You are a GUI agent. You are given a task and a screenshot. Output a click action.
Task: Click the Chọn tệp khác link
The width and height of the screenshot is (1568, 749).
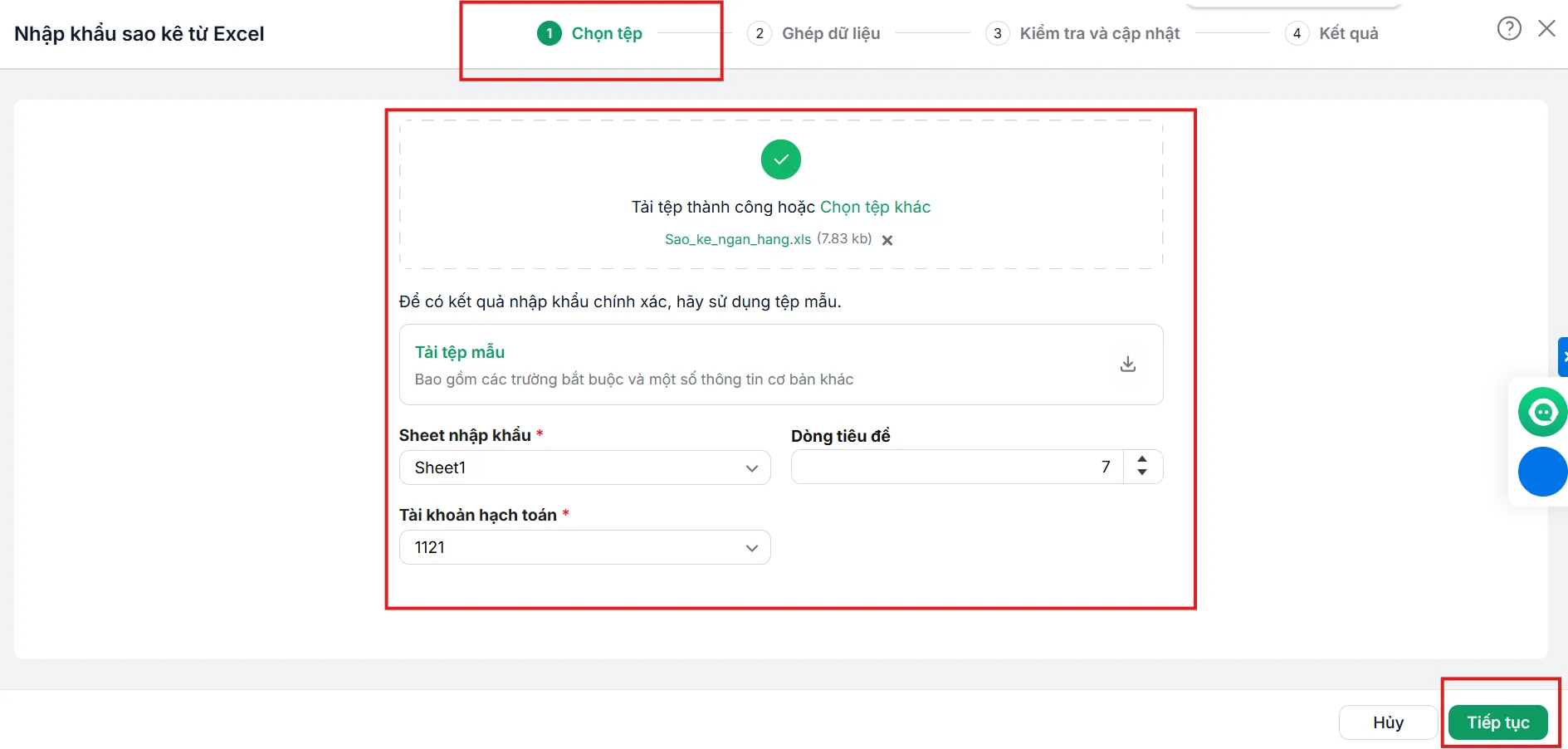pos(875,207)
